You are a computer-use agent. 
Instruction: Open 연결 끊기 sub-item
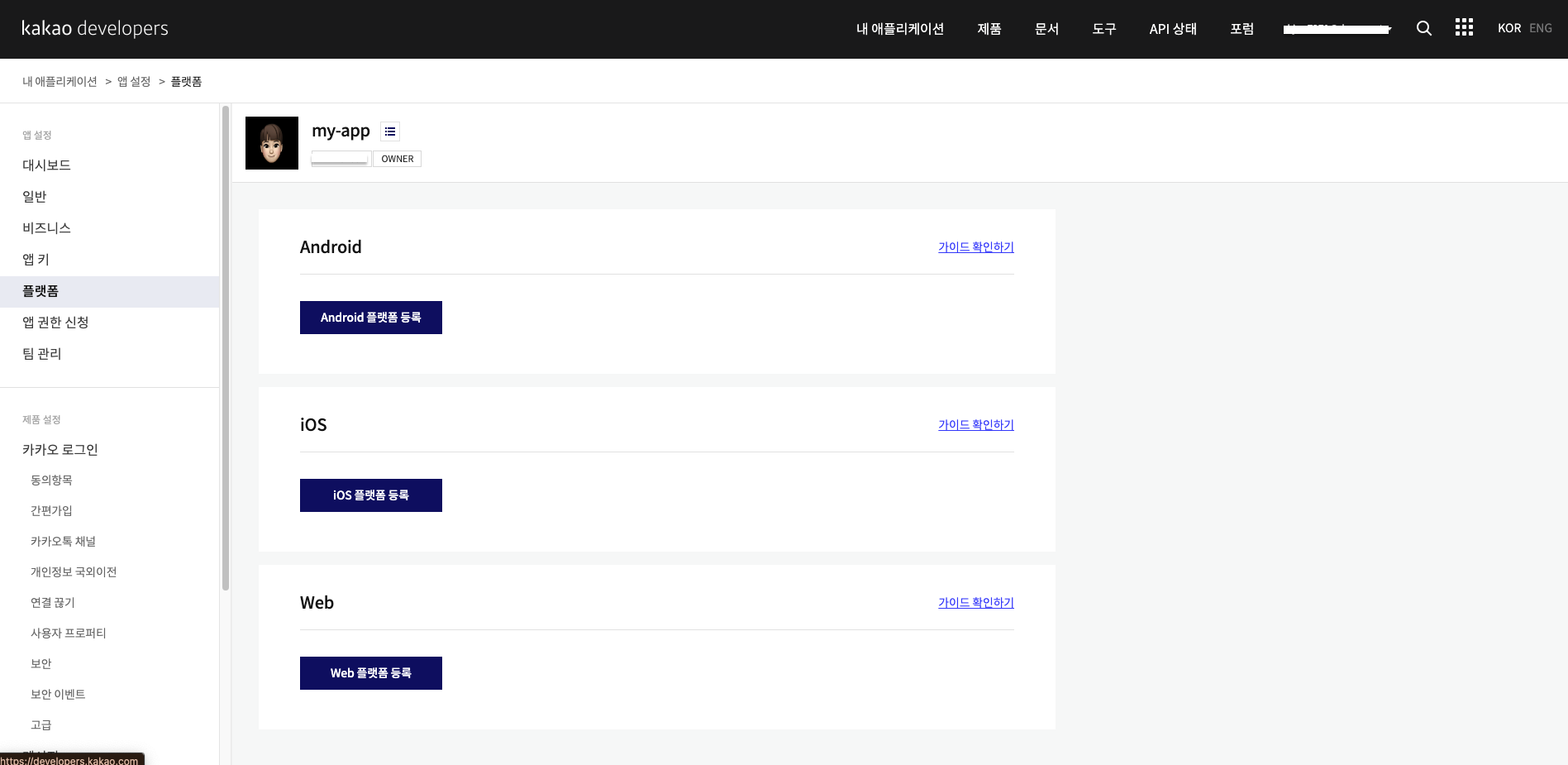pos(53,603)
